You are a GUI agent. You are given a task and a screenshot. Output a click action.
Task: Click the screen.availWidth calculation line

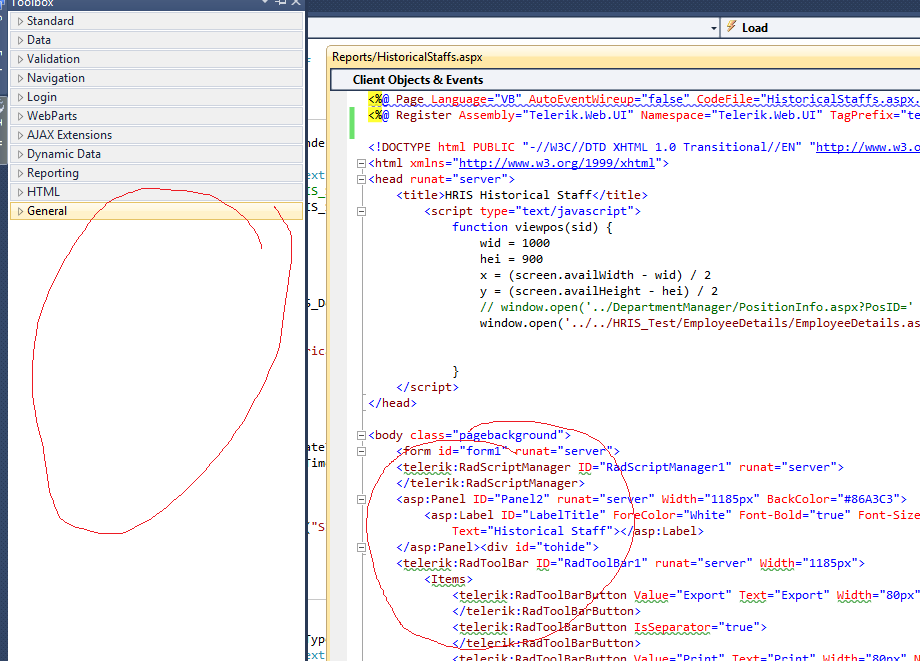click(595, 275)
